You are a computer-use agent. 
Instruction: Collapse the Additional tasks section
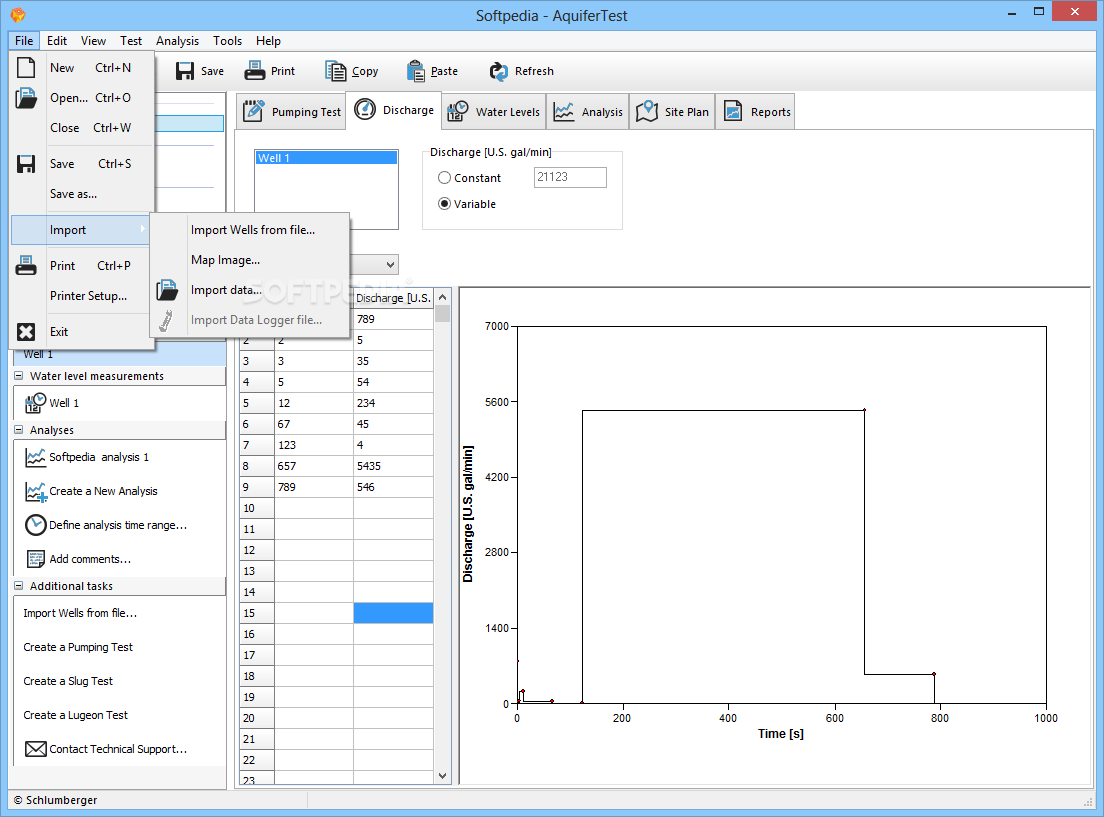(19, 585)
